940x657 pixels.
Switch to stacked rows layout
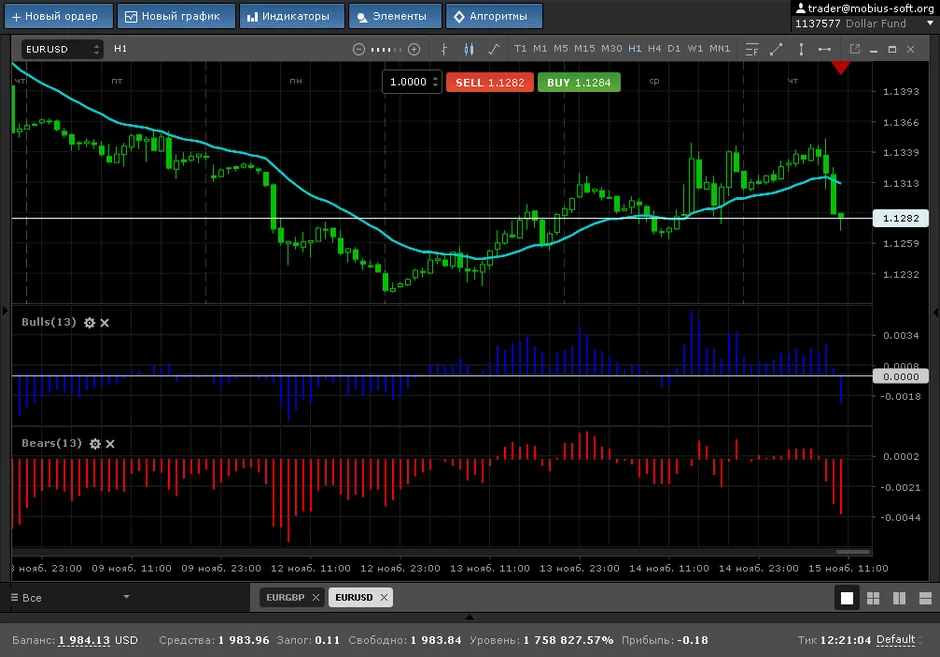pyautogui.click(x=925, y=598)
